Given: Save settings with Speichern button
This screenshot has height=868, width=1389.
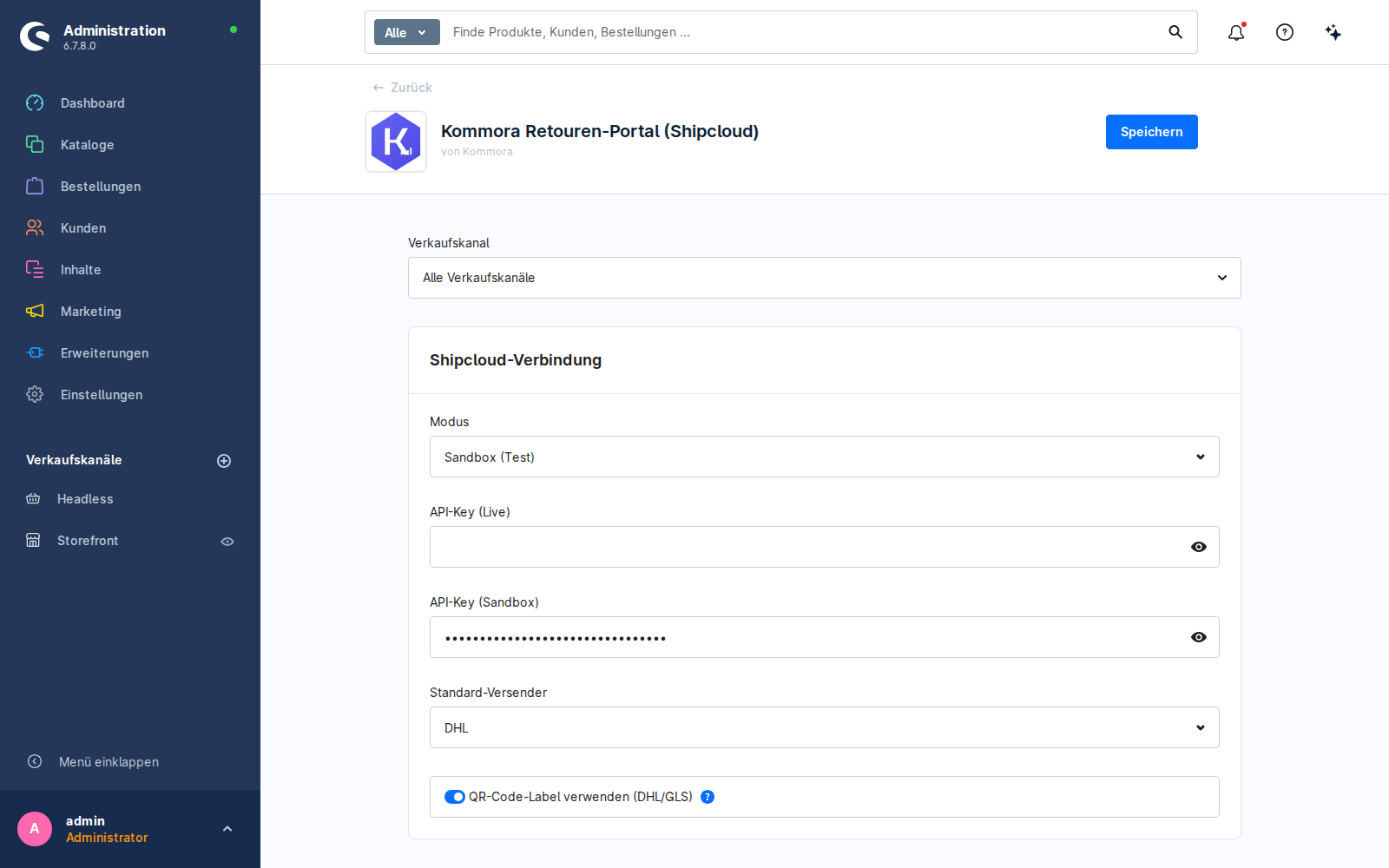Looking at the screenshot, I should (1152, 132).
